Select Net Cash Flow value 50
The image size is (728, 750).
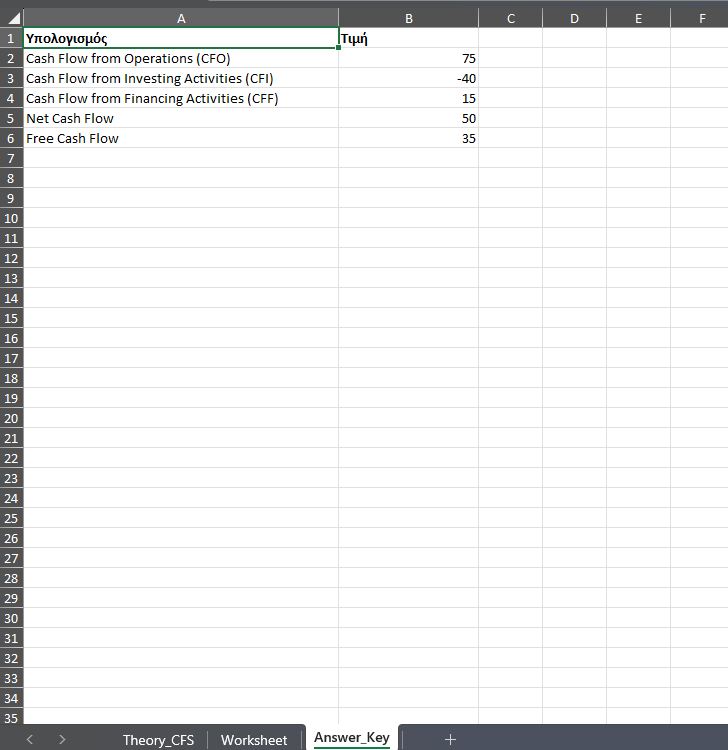(408, 118)
